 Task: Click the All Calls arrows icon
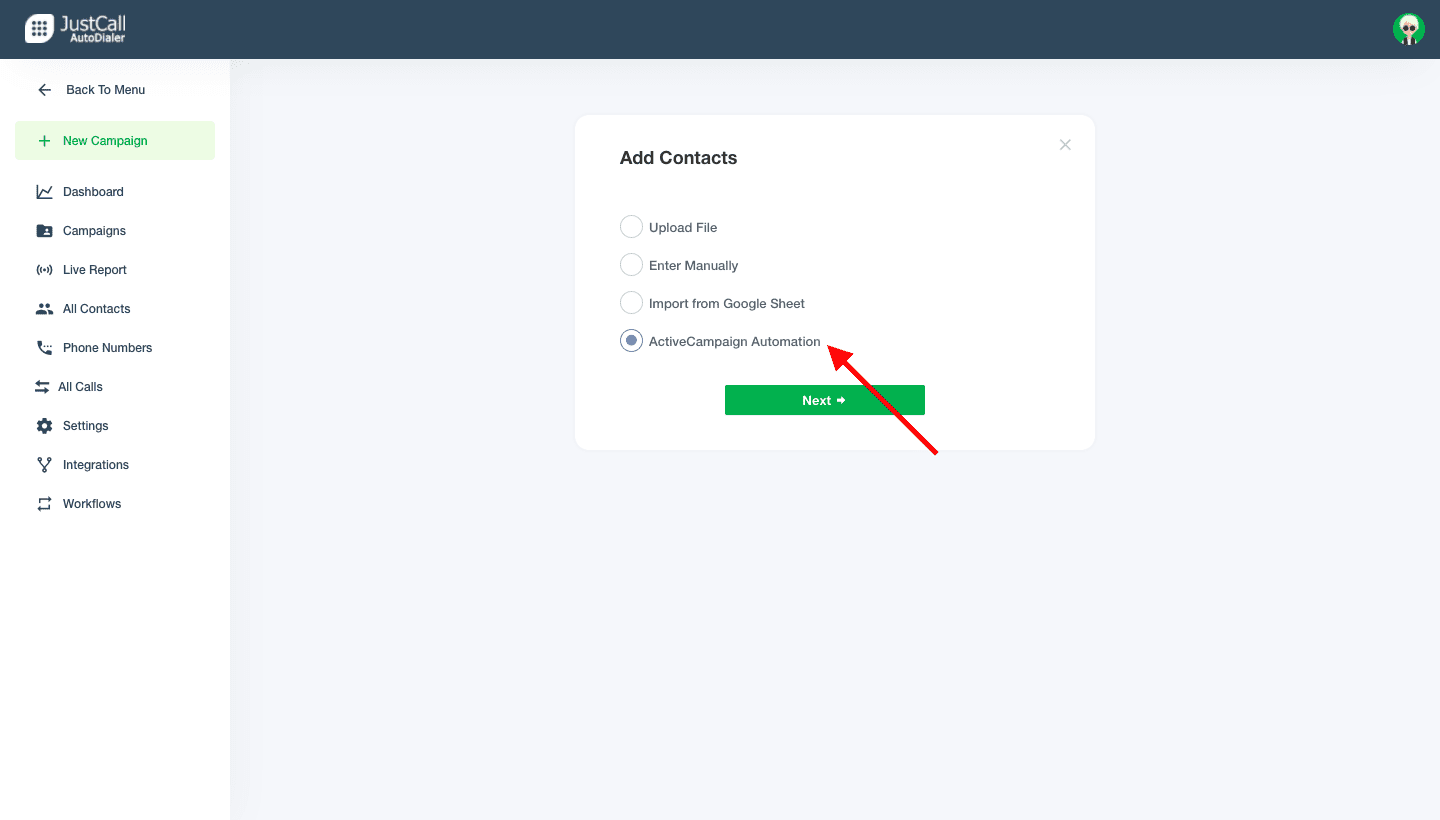coord(42,387)
